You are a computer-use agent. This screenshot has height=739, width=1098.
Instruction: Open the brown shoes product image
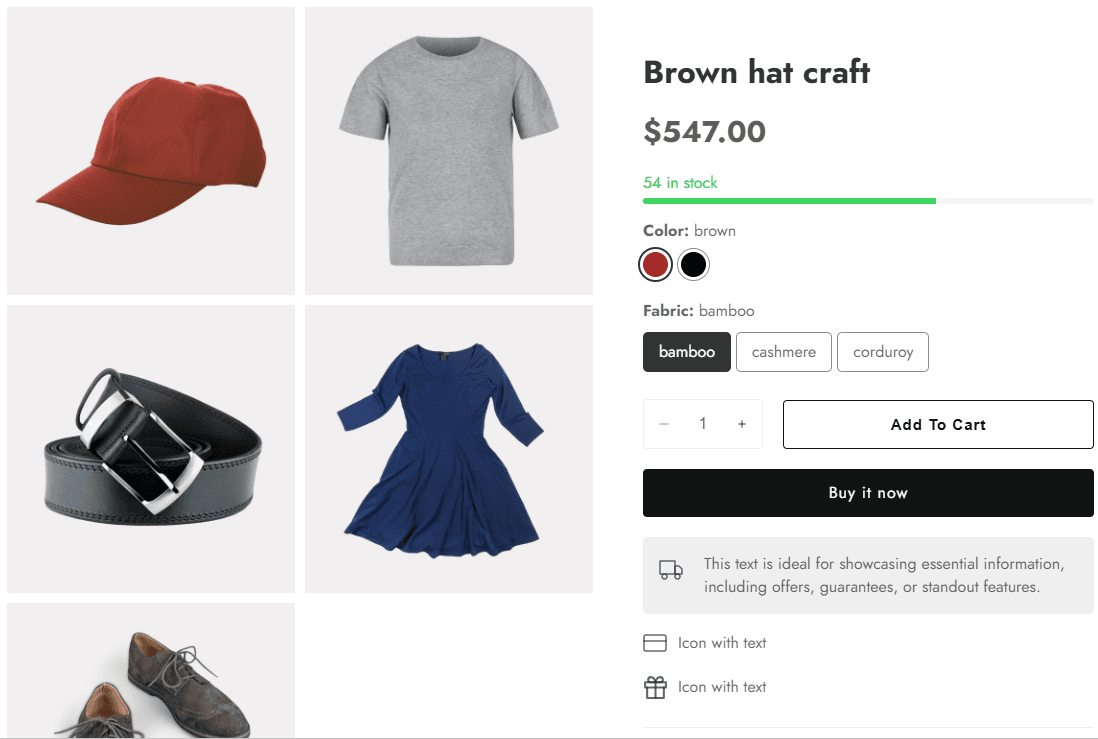pyautogui.click(x=151, y=670)
